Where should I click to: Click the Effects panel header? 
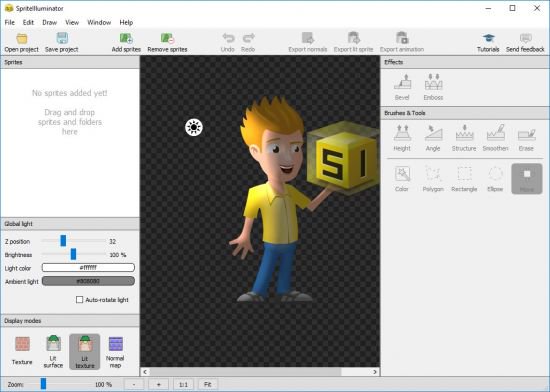coord(465,62)
